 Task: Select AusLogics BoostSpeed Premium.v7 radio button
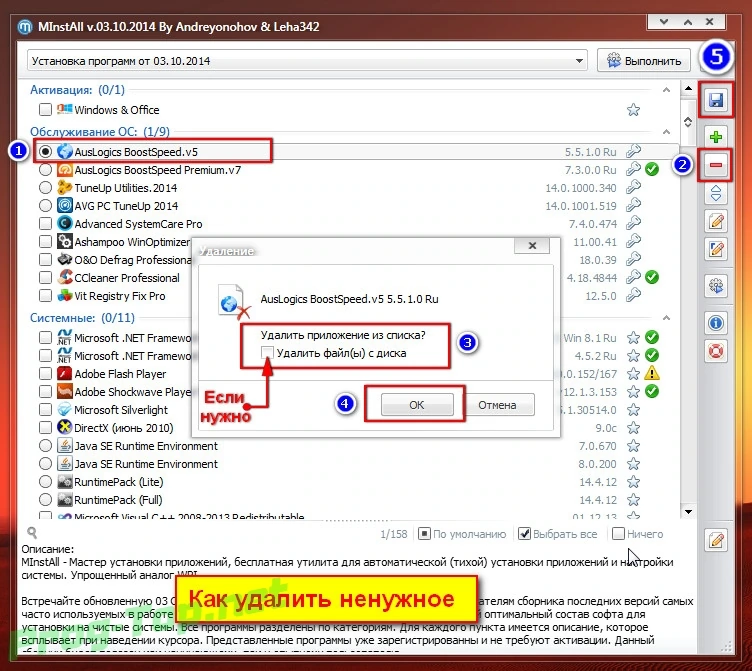45,170
